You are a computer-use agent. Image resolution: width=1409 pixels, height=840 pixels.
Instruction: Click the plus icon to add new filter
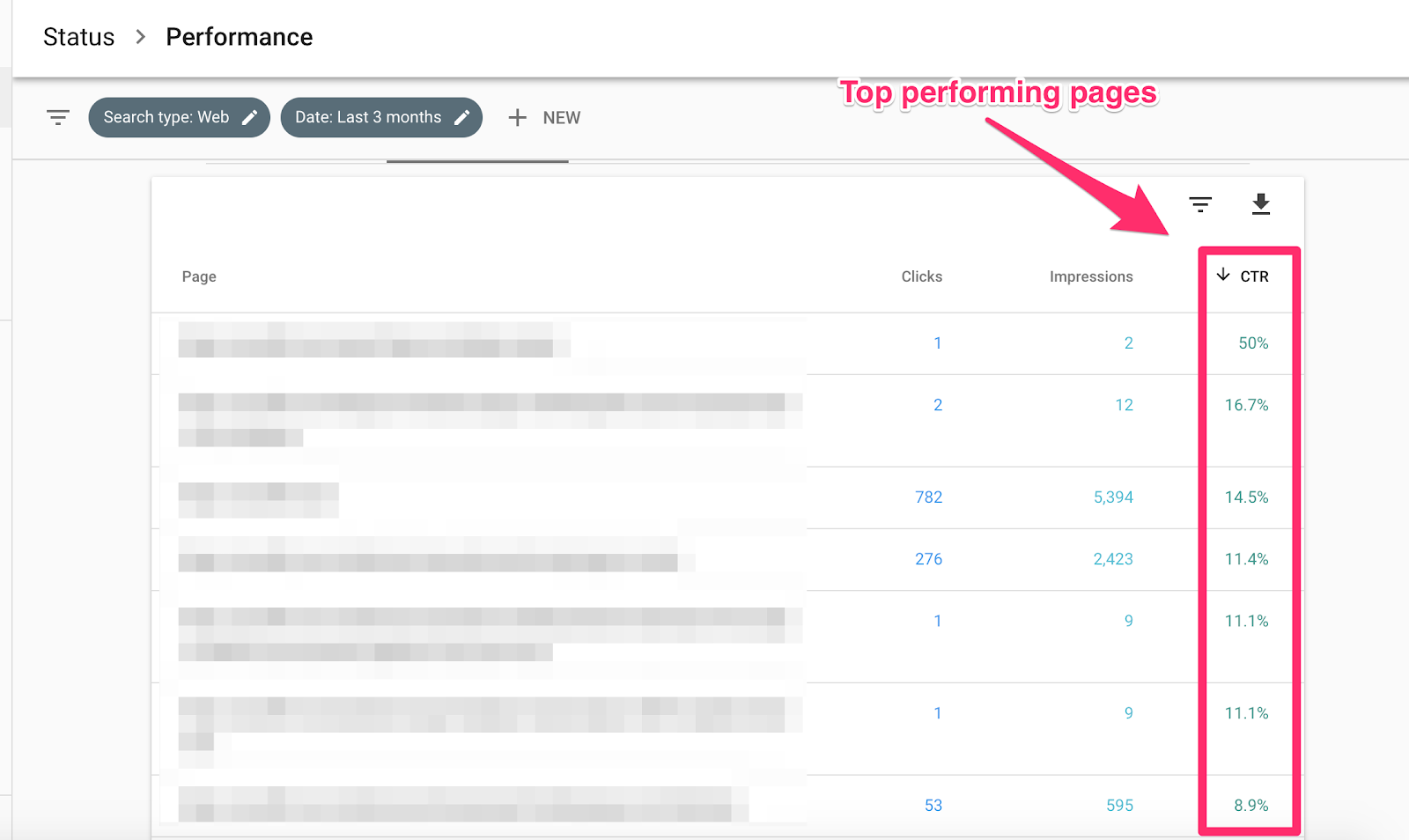coord(518,118)
